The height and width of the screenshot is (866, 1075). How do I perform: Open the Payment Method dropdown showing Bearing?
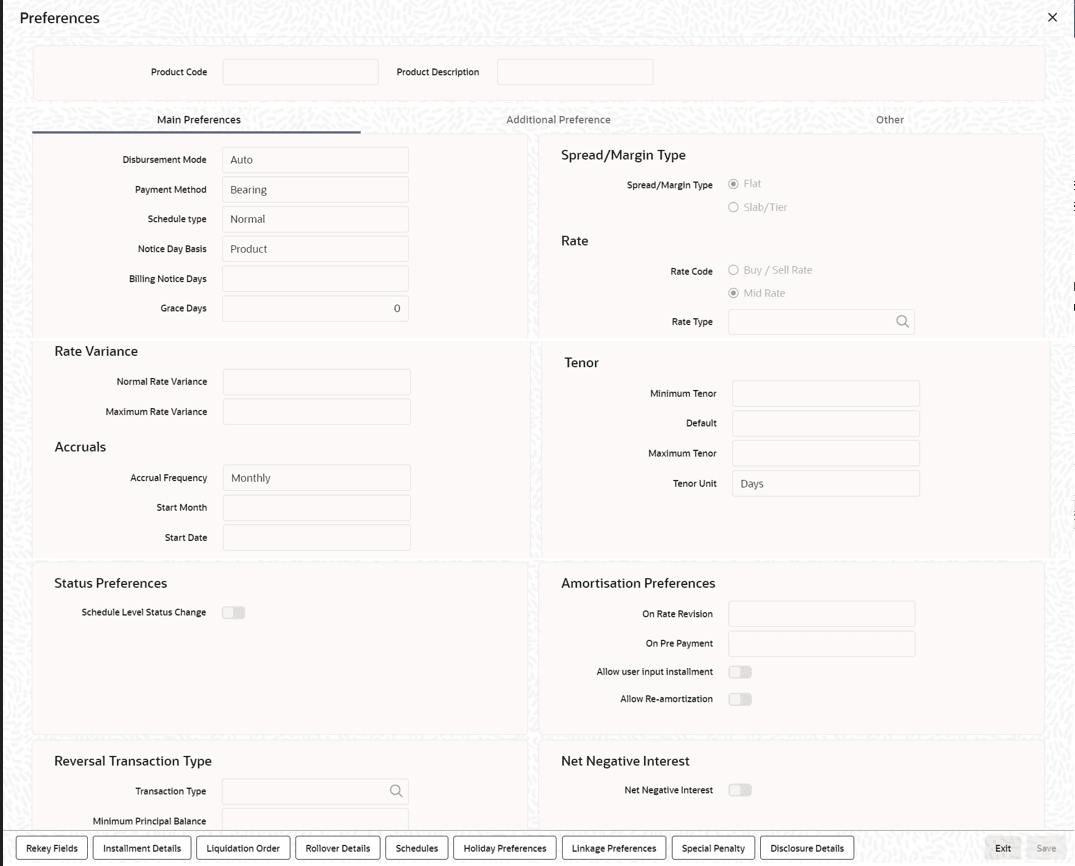(x=315, y=189)
